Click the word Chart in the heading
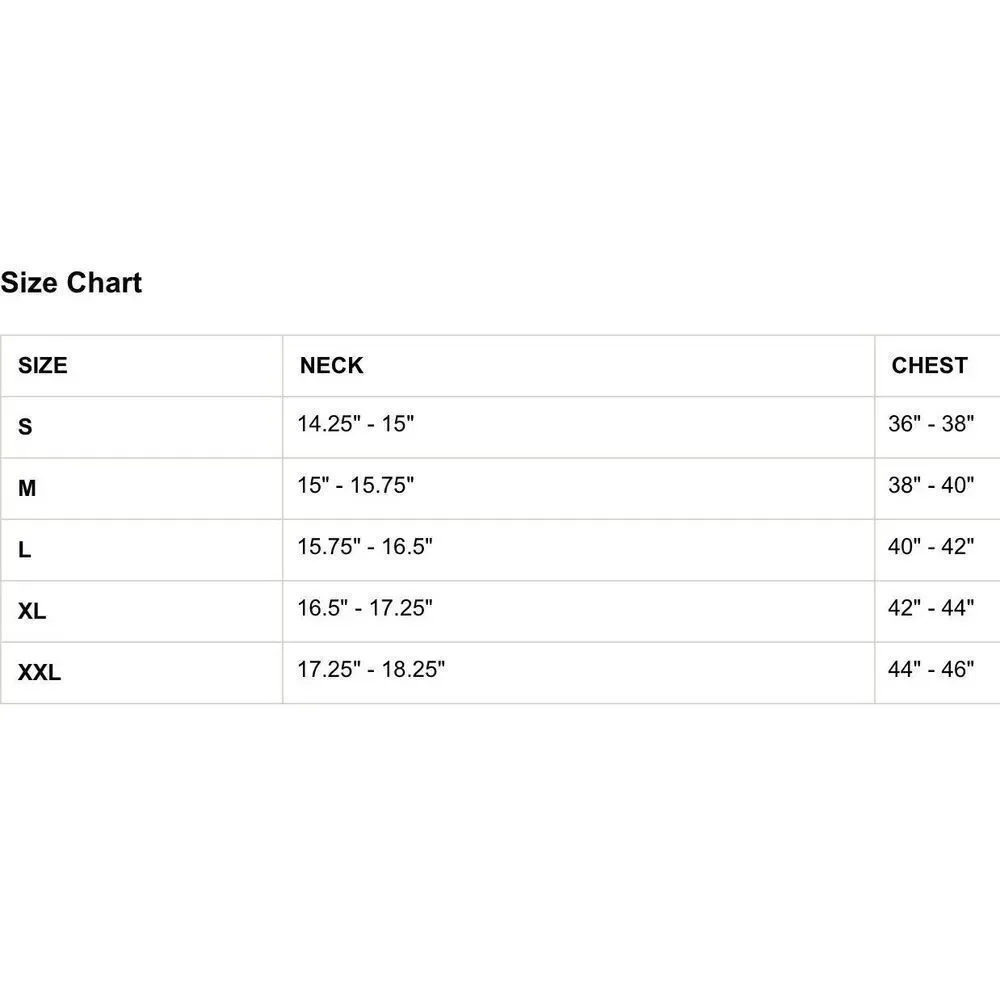The height and width of the screenshot is (1000, 1000). [x=104, y=283]
